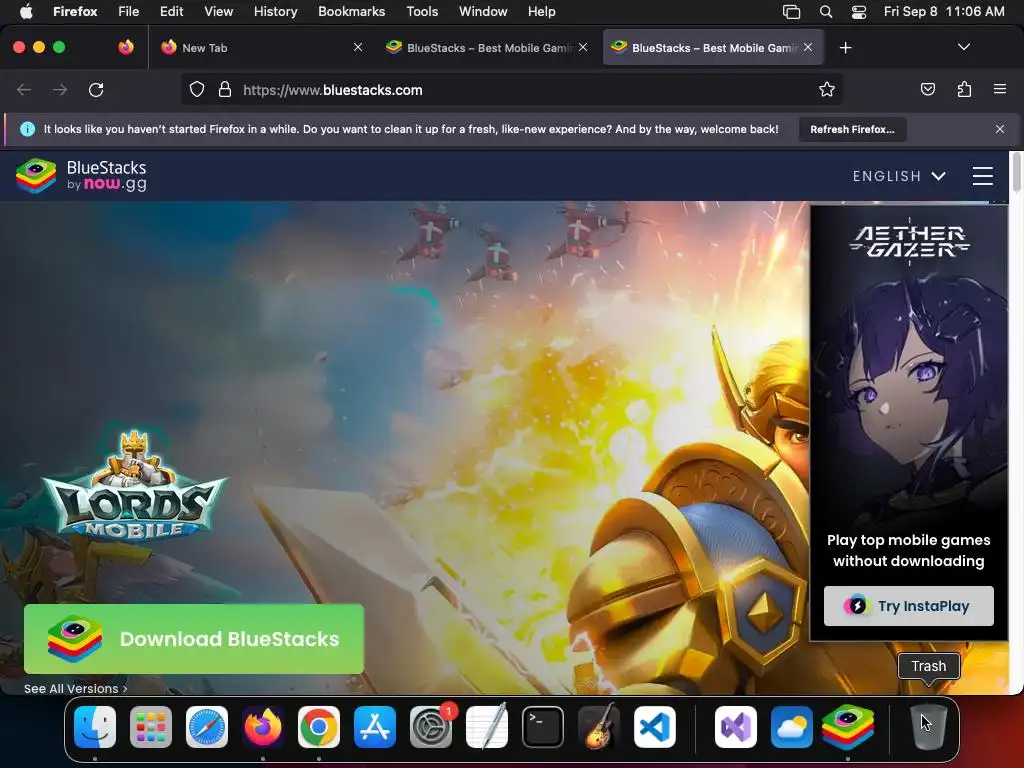Image resolution: width=1024 pixels, height=768 pixels.
Task: Launch Terminal from the dock
Action: click(x=543, y=727)
